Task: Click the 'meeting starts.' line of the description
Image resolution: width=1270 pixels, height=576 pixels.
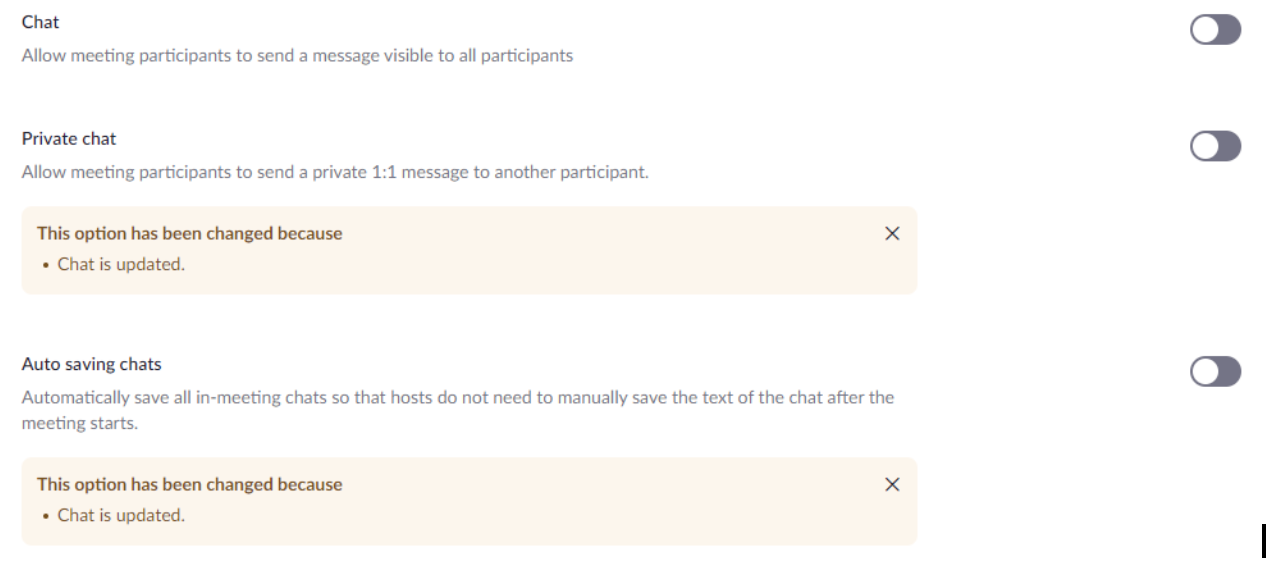Action: [79, 424]
